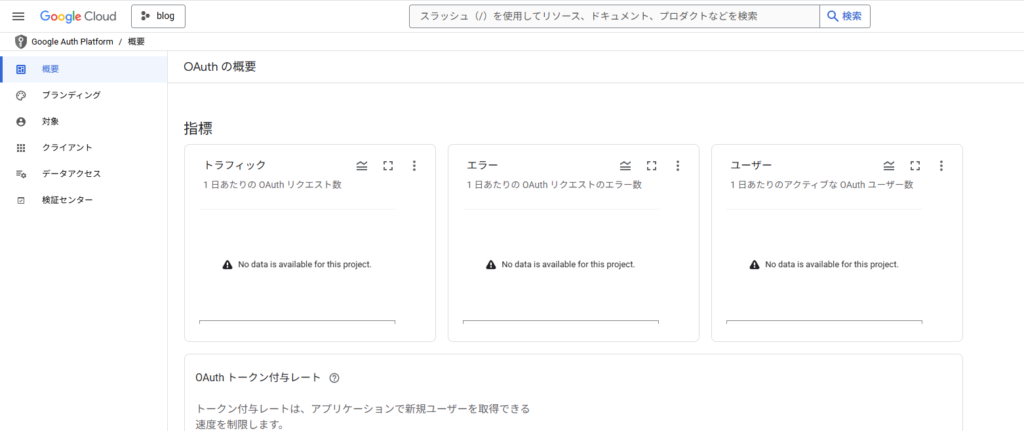Click the Google Auth Platform shield icon

(21, 41)
